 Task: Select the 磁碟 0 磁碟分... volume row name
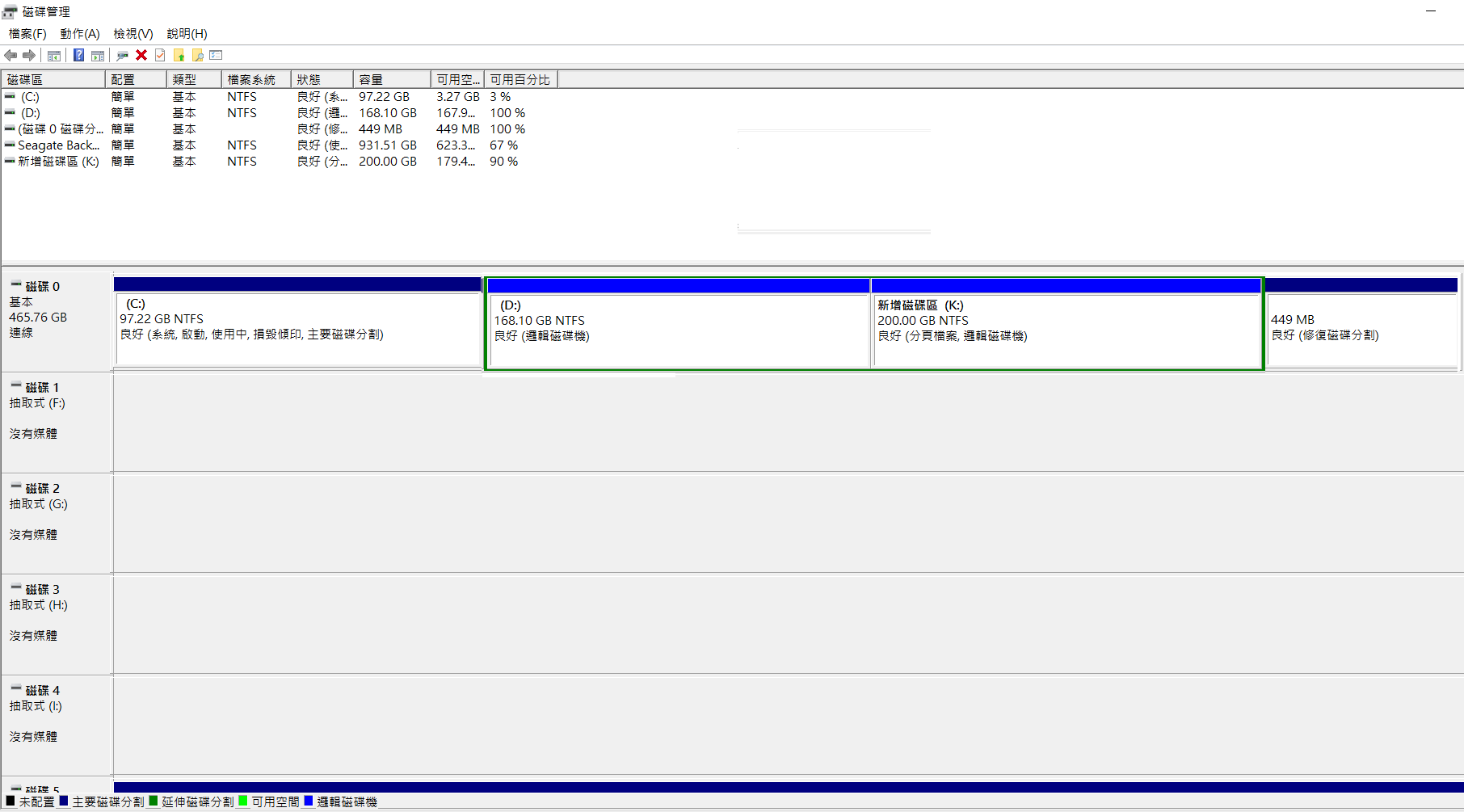[x=61, y=128]
